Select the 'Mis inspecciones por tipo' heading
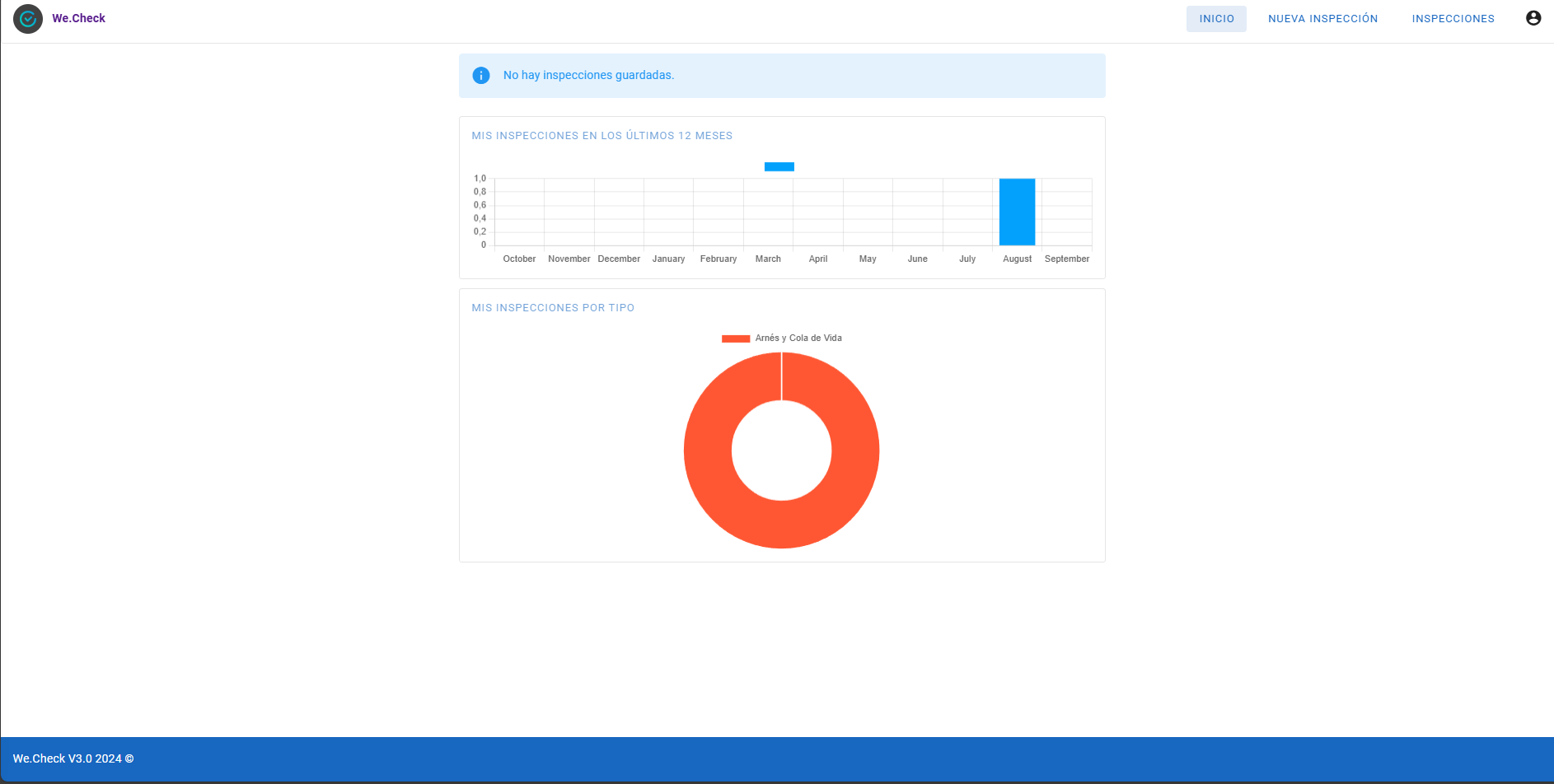Viewport: 1554px width, 784px height. pyautogui.click(x=553, y=308)
